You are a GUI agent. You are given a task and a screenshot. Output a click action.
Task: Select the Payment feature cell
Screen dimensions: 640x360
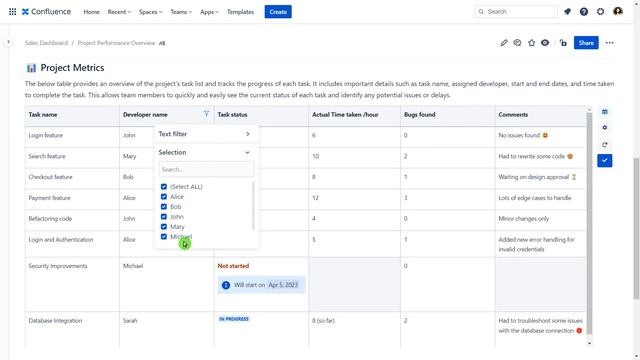point(72,198)
